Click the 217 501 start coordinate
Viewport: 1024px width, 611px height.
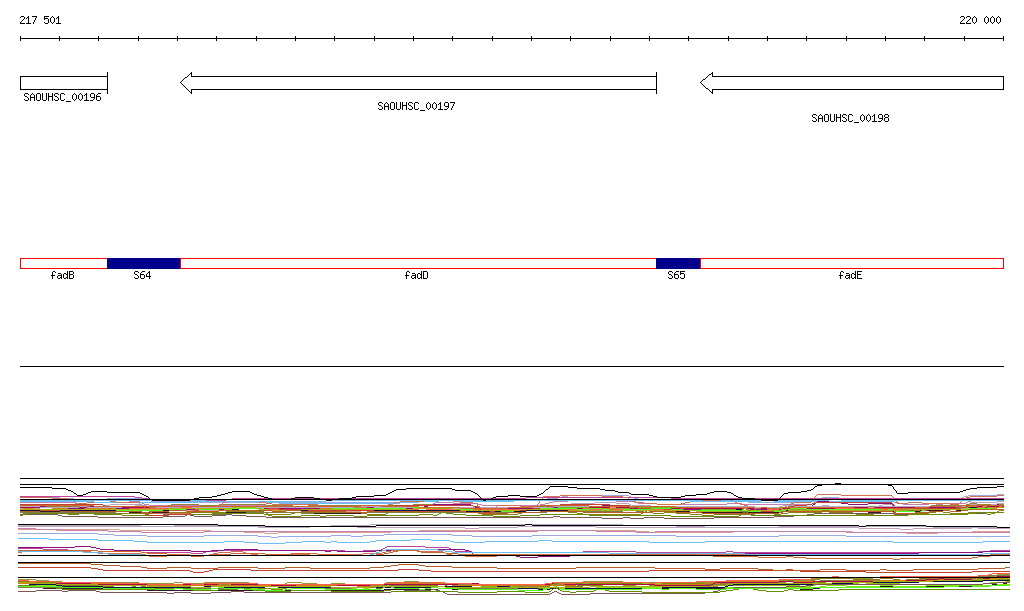point(40,20)
